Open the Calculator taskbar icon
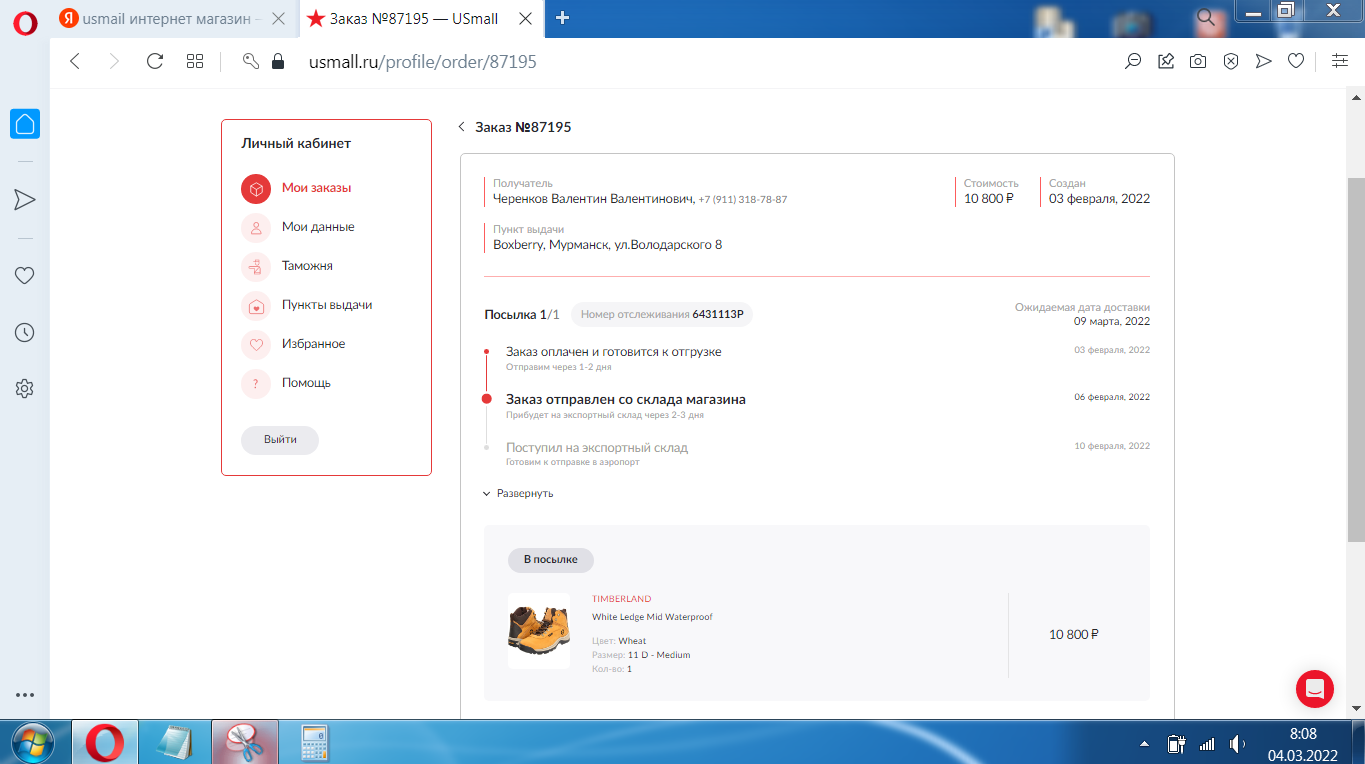Viewport: 1365px width, 764px height. coord(315,742)
